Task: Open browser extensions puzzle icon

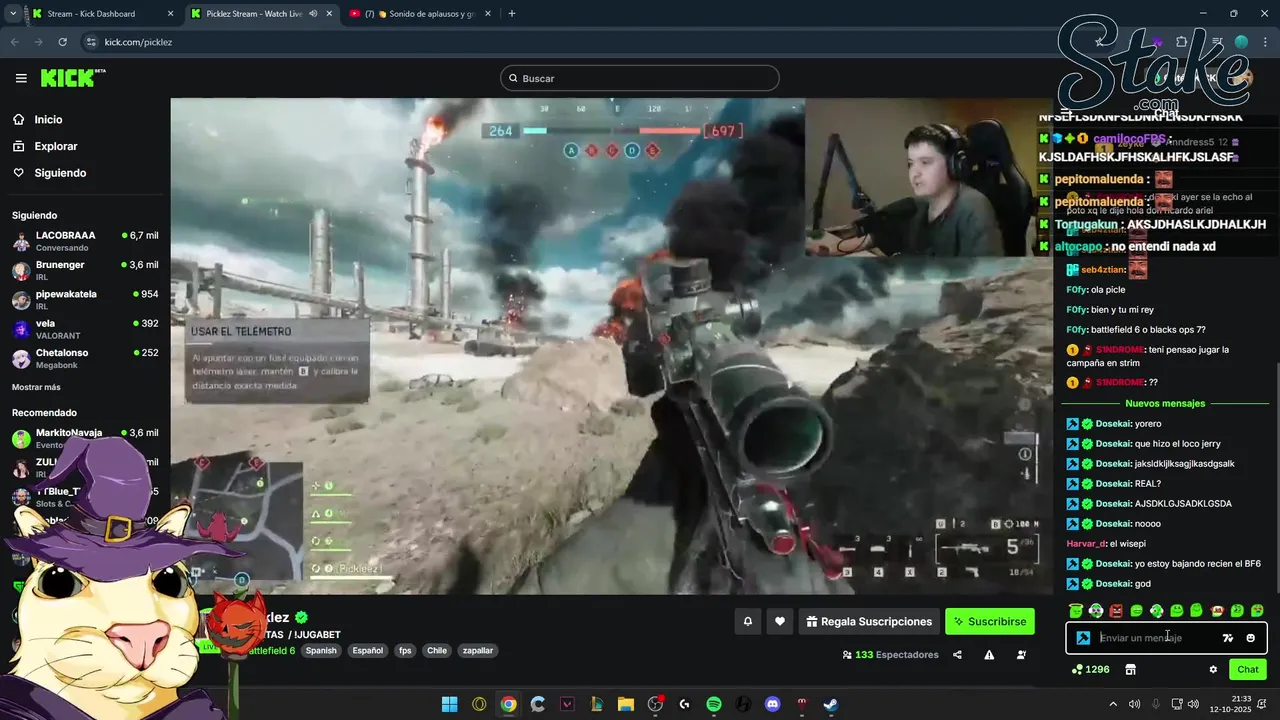Action: point(1182,42)
